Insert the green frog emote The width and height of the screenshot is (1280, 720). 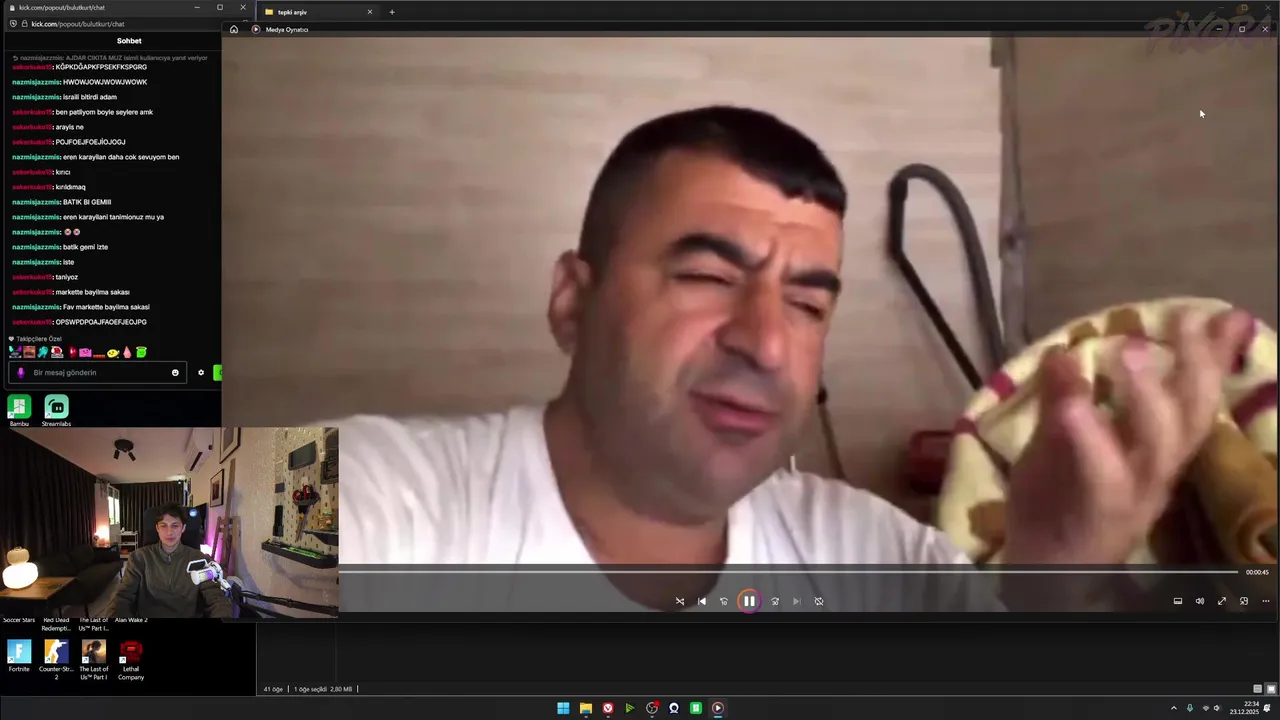coord(141,352)
